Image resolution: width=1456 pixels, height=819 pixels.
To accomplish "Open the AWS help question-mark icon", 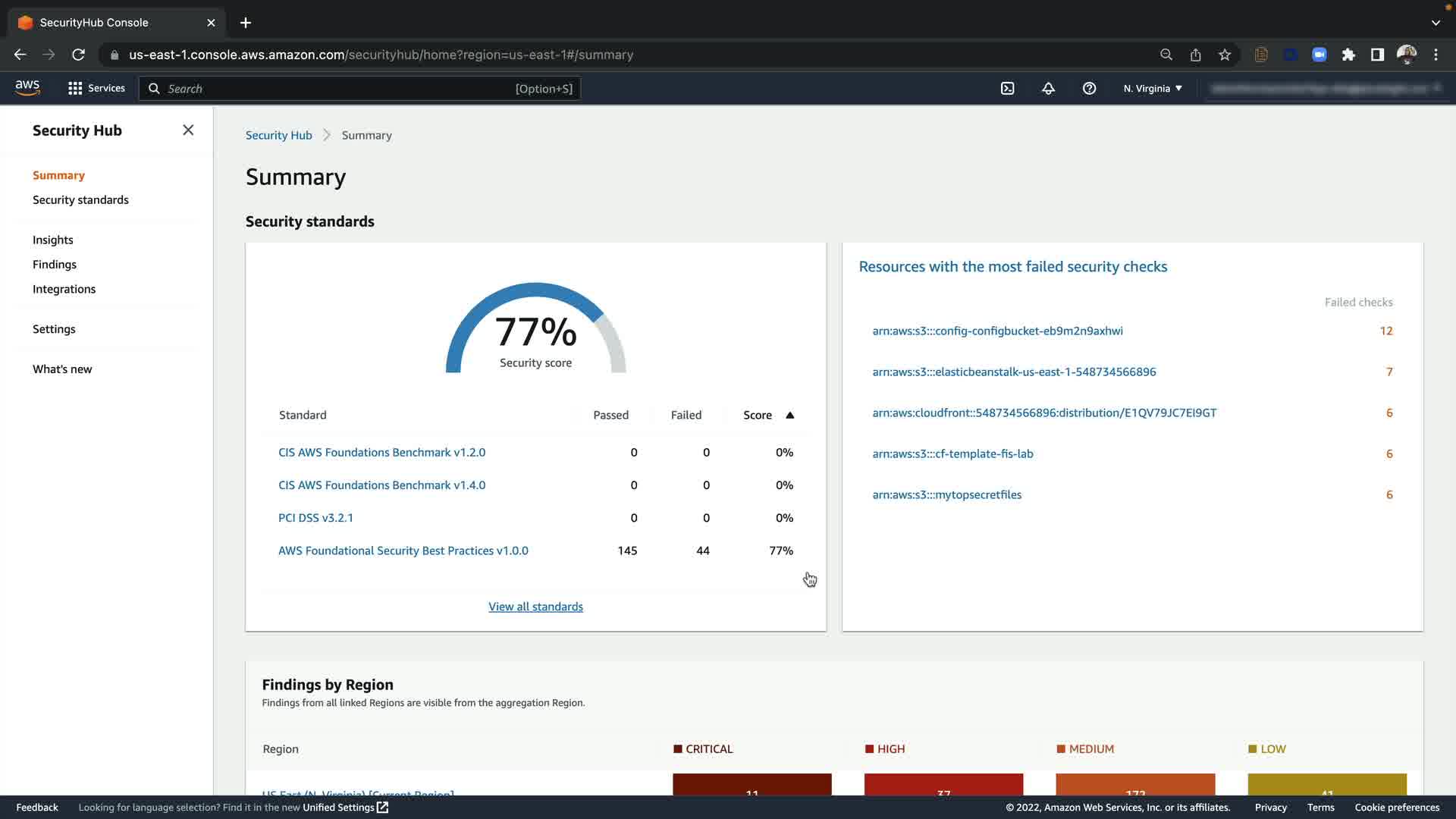I will 1089,89.
